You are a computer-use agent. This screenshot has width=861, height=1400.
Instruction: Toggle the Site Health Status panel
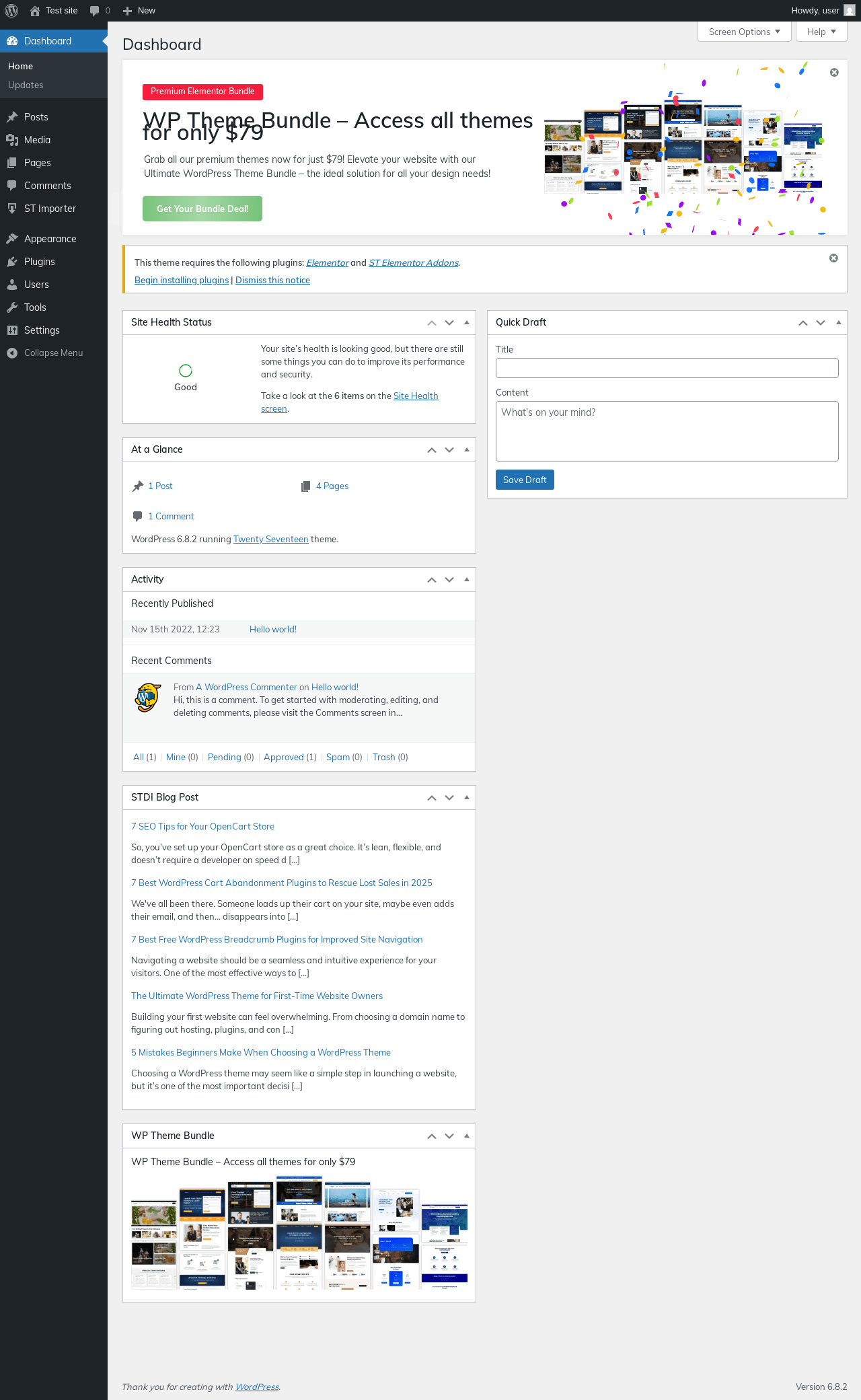(467, 322)
